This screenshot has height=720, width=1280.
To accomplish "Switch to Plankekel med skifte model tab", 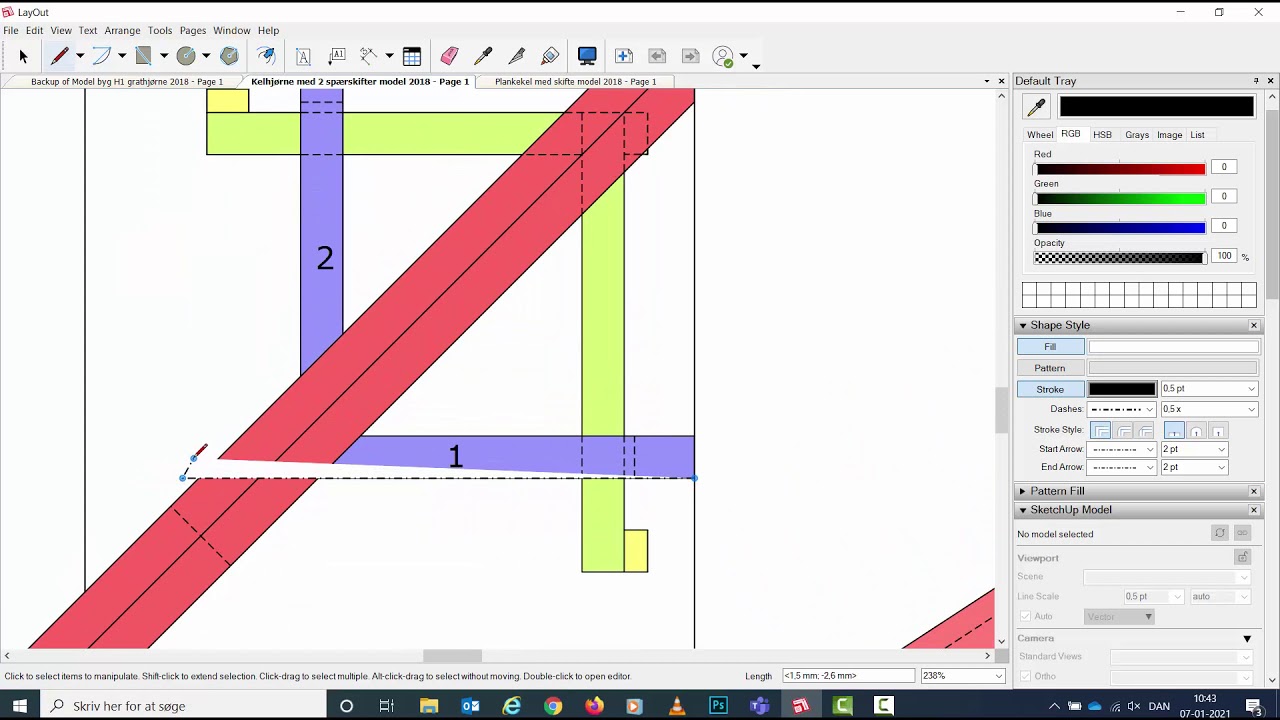I will 575,82.
